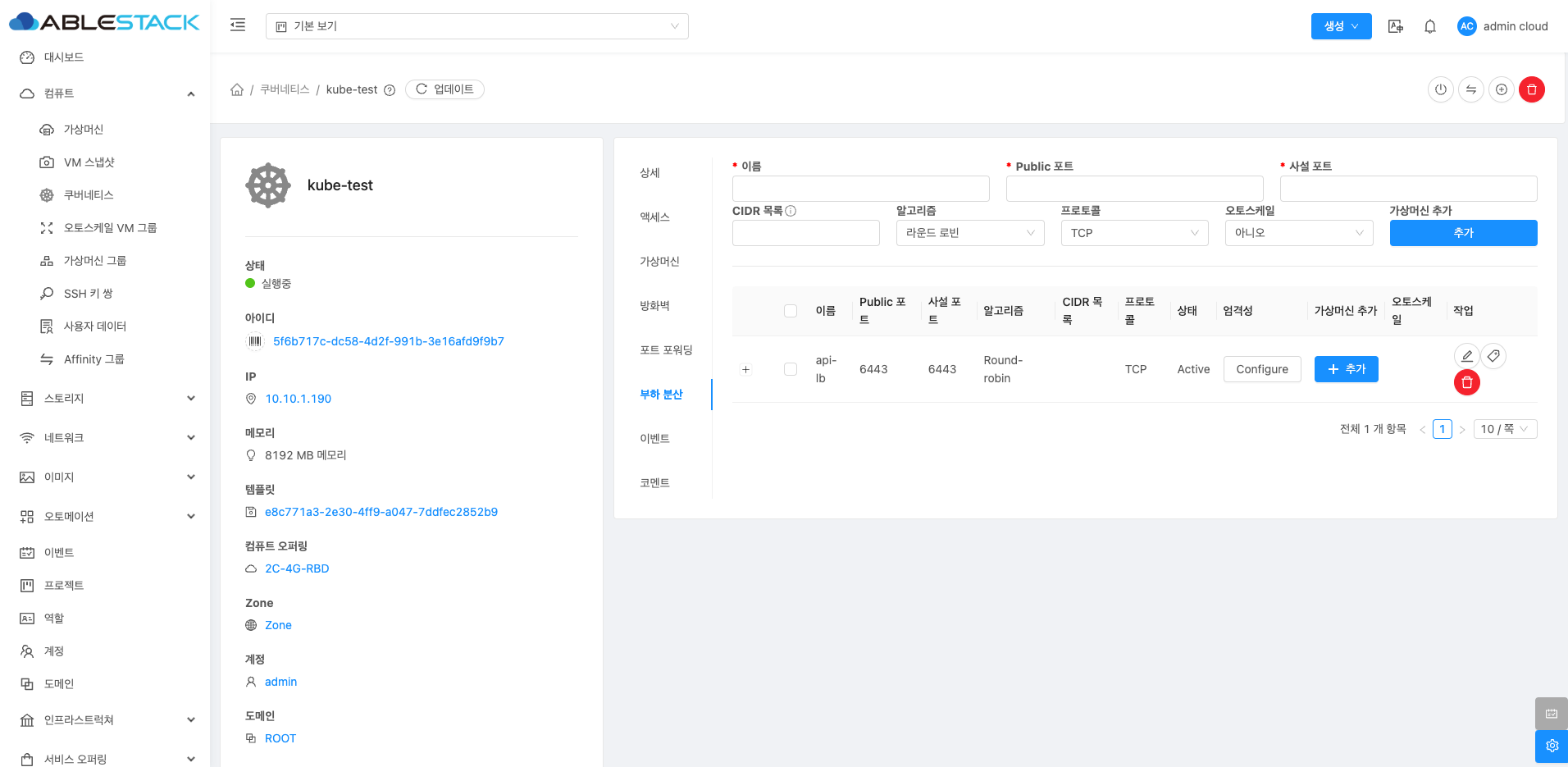
Task: Click the stop cluster power icon
Action: 1440,89
